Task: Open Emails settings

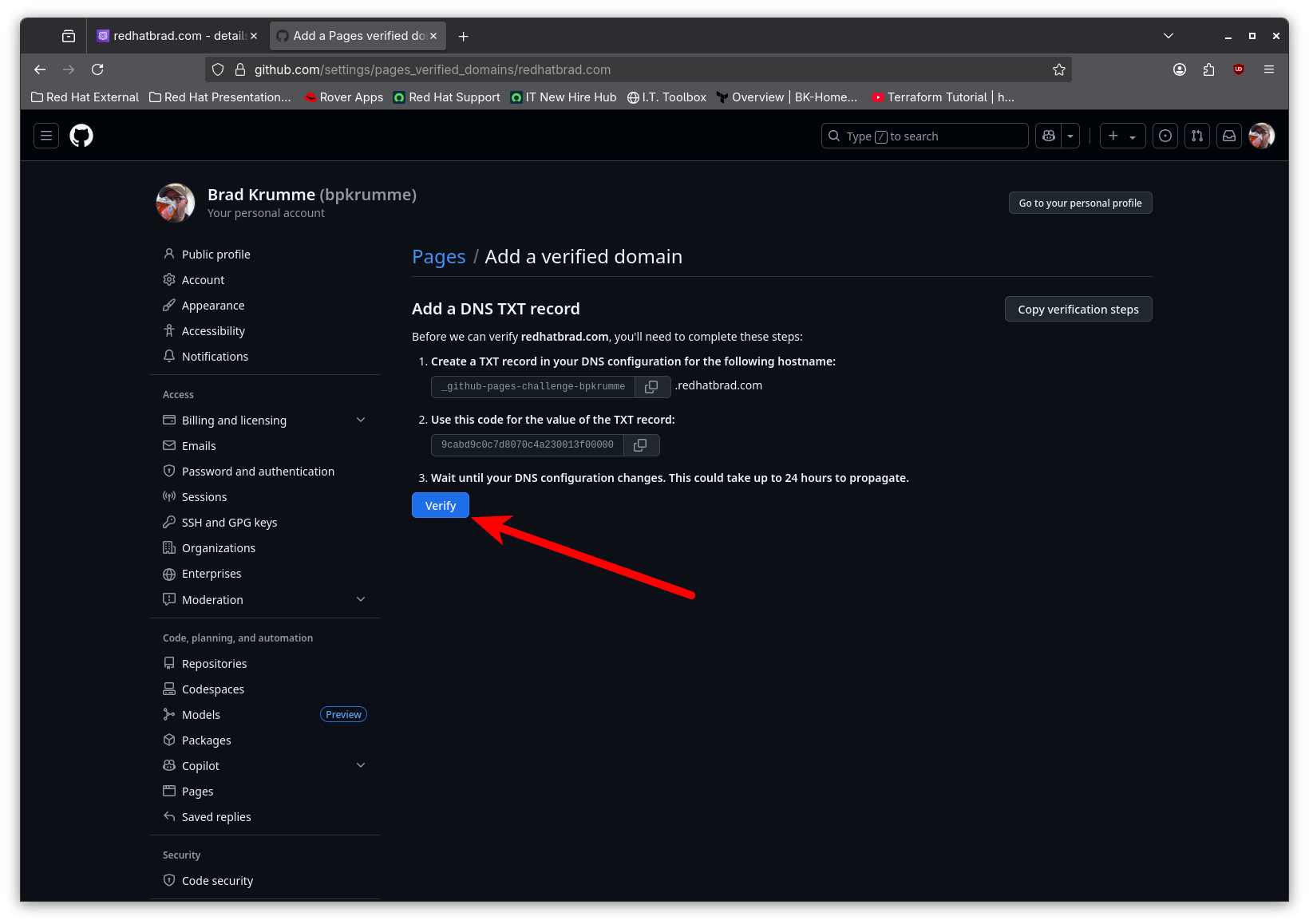Action: pyautogui.click(x=265, y=445)
